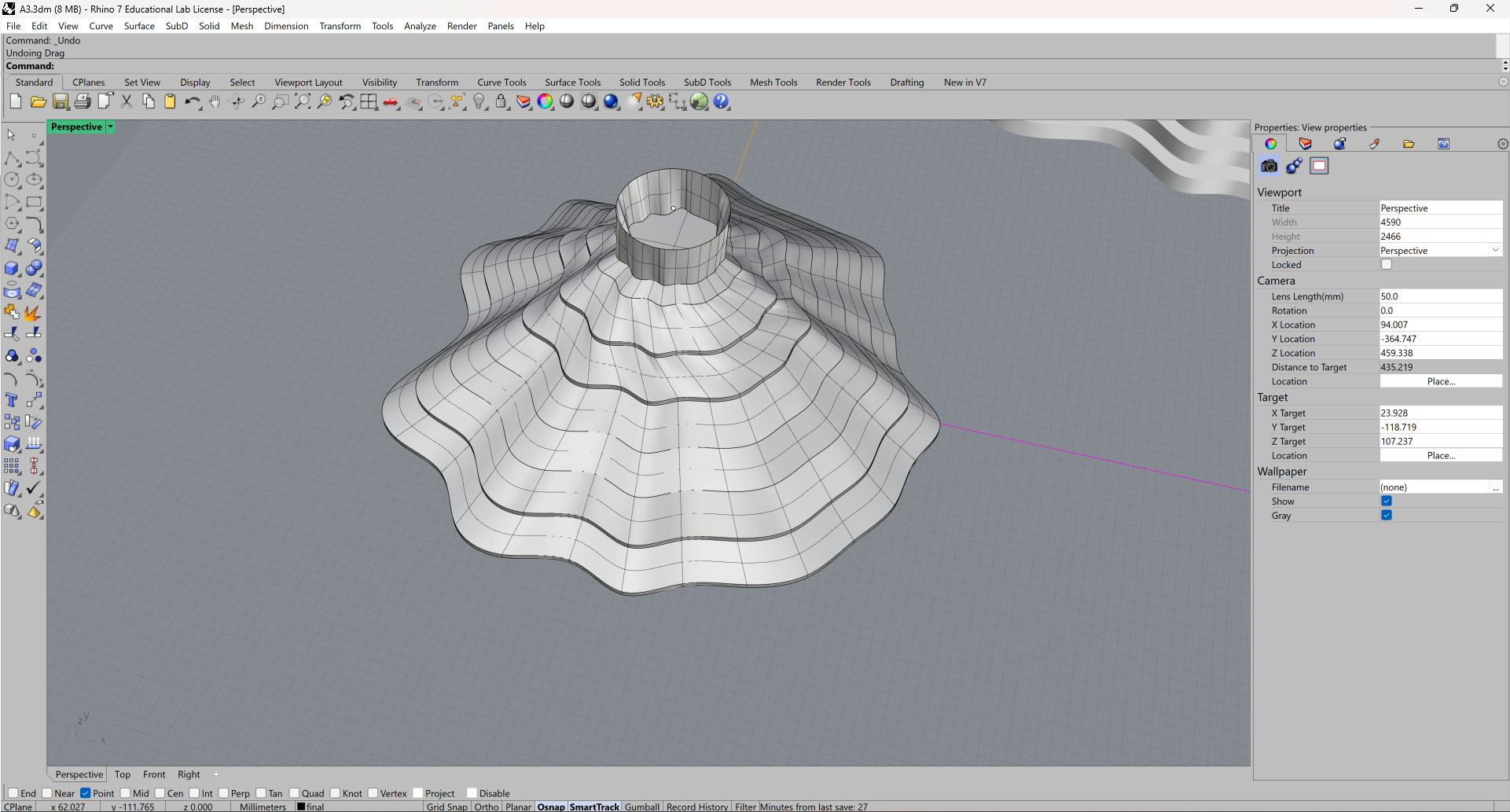The image size is (1510, 812).
Task: Switch to the Right viewport tab
Action: point(189,774)
